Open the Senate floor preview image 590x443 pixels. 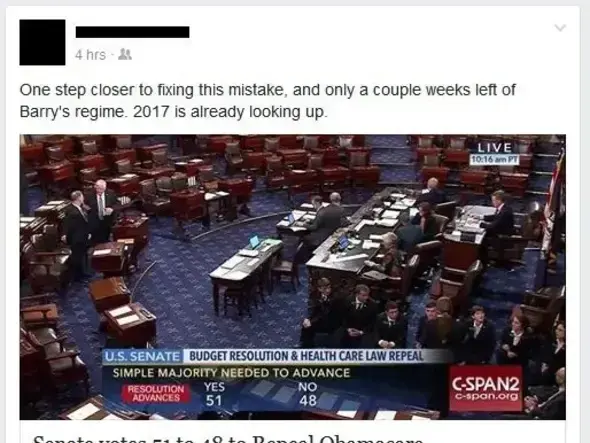coord(292,277)
